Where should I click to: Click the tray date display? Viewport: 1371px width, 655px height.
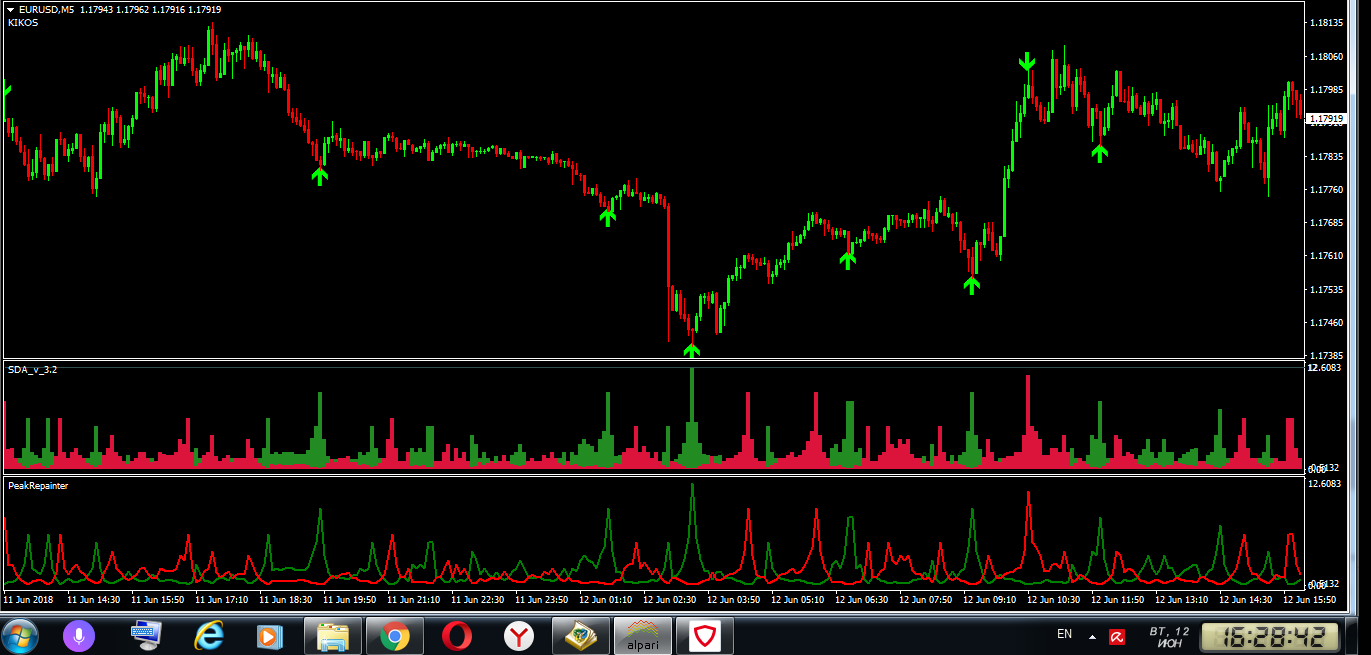[x=1168, y=636]
